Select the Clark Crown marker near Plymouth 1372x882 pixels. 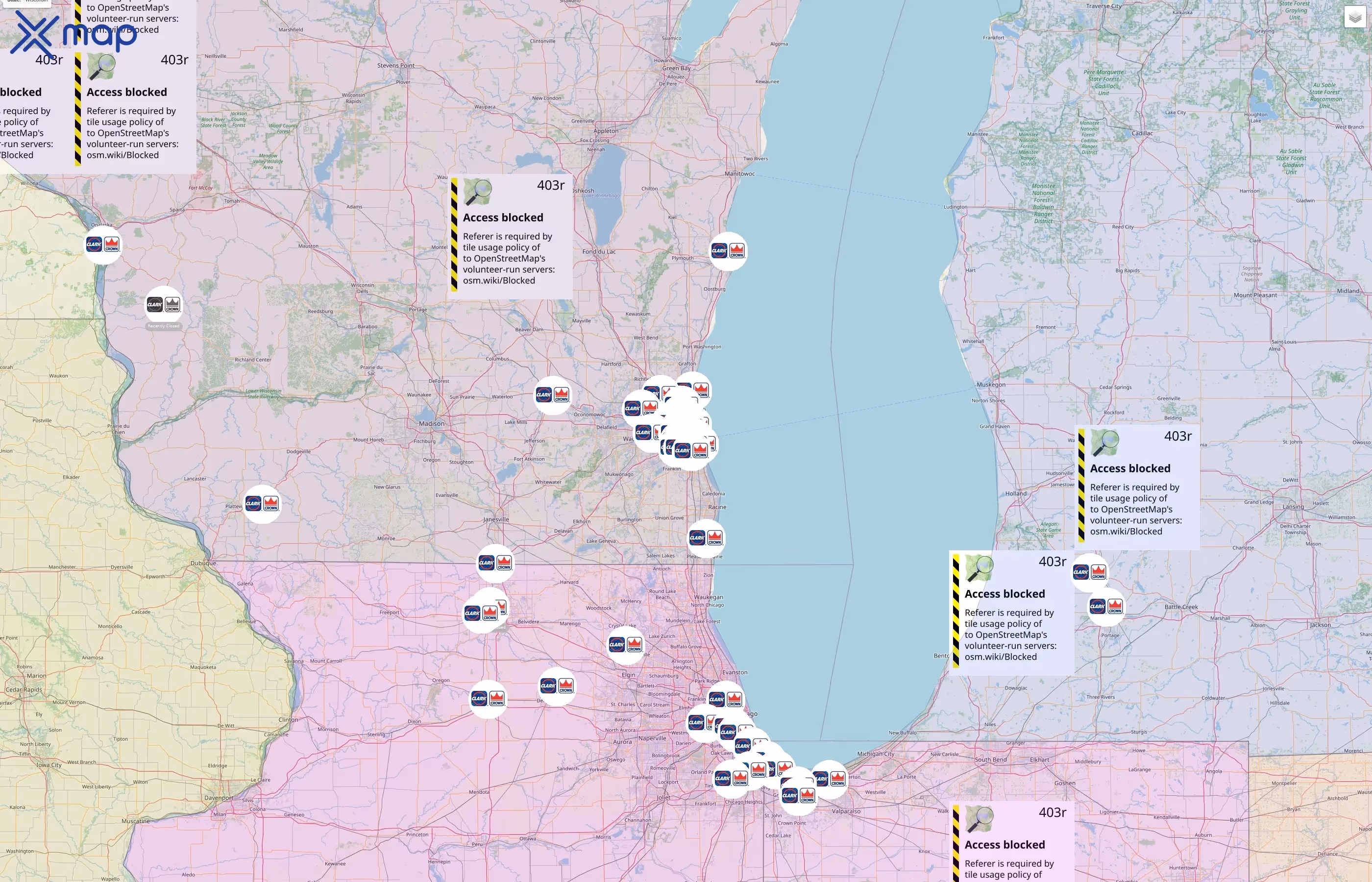tap(728, 251)
